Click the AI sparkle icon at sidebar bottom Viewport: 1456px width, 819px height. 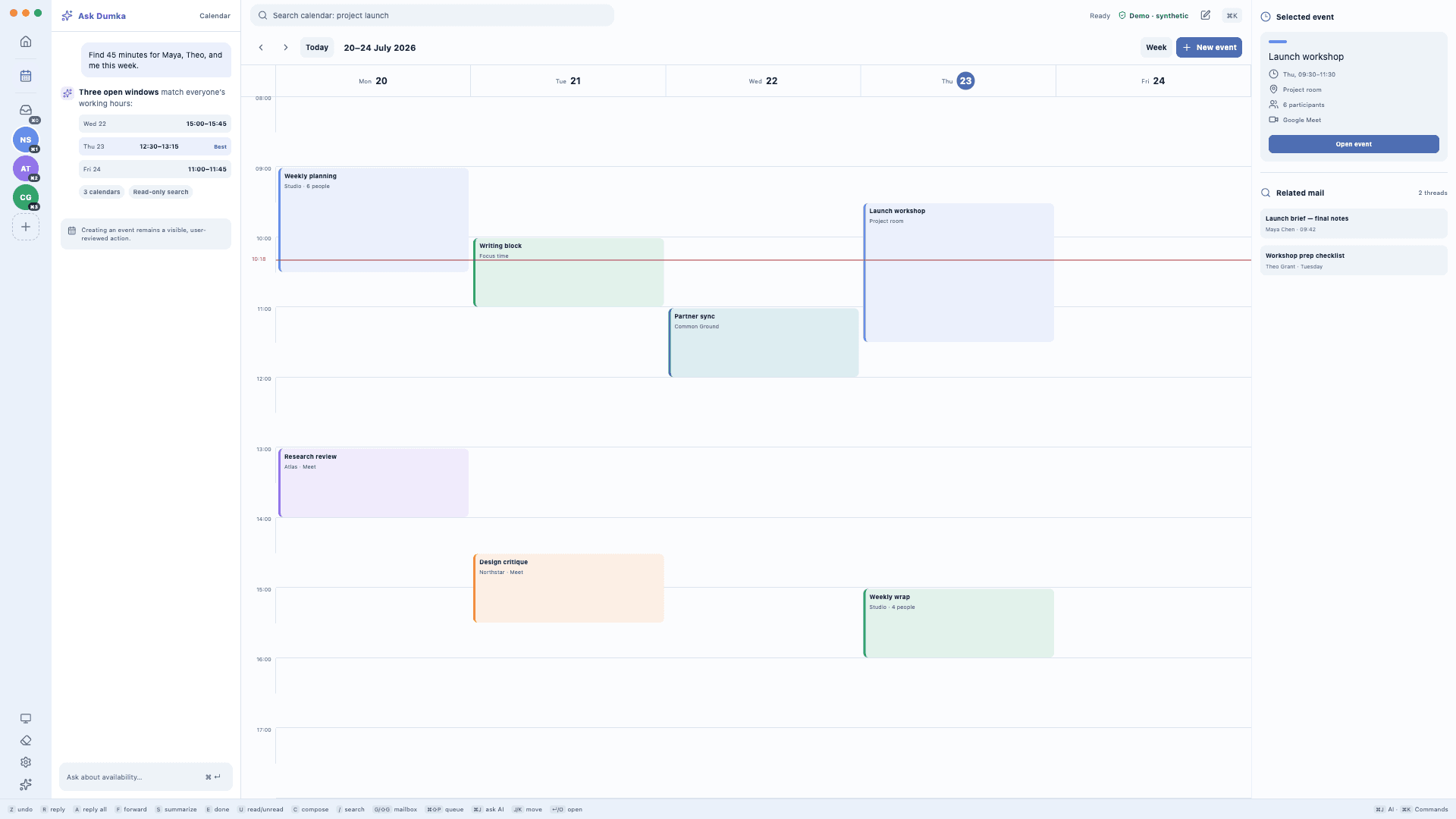point(26,784)
